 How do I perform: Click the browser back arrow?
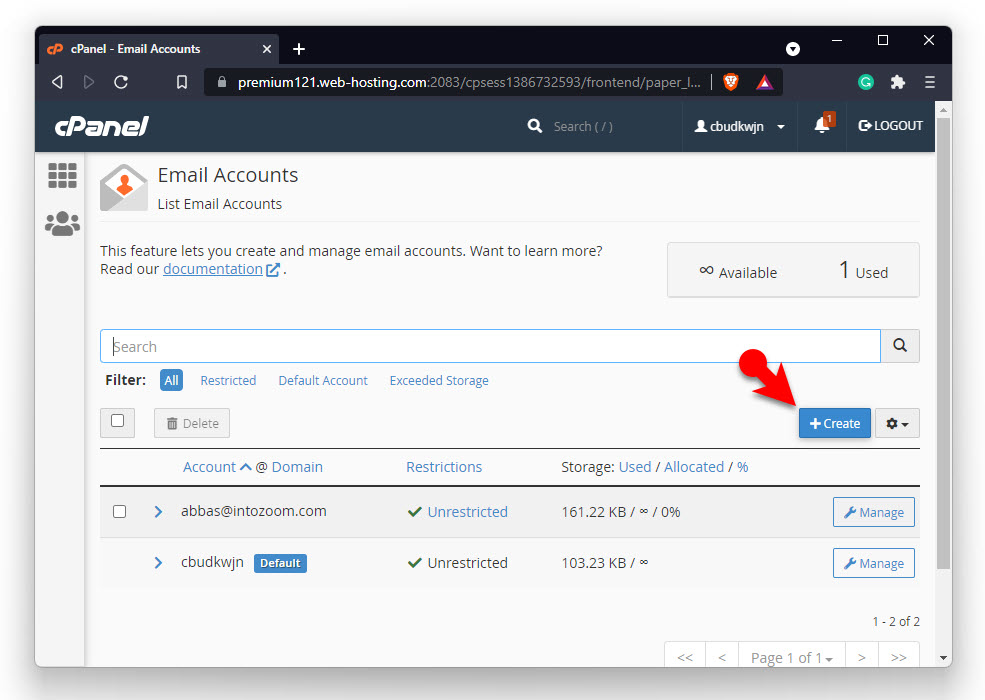point(57,82)
